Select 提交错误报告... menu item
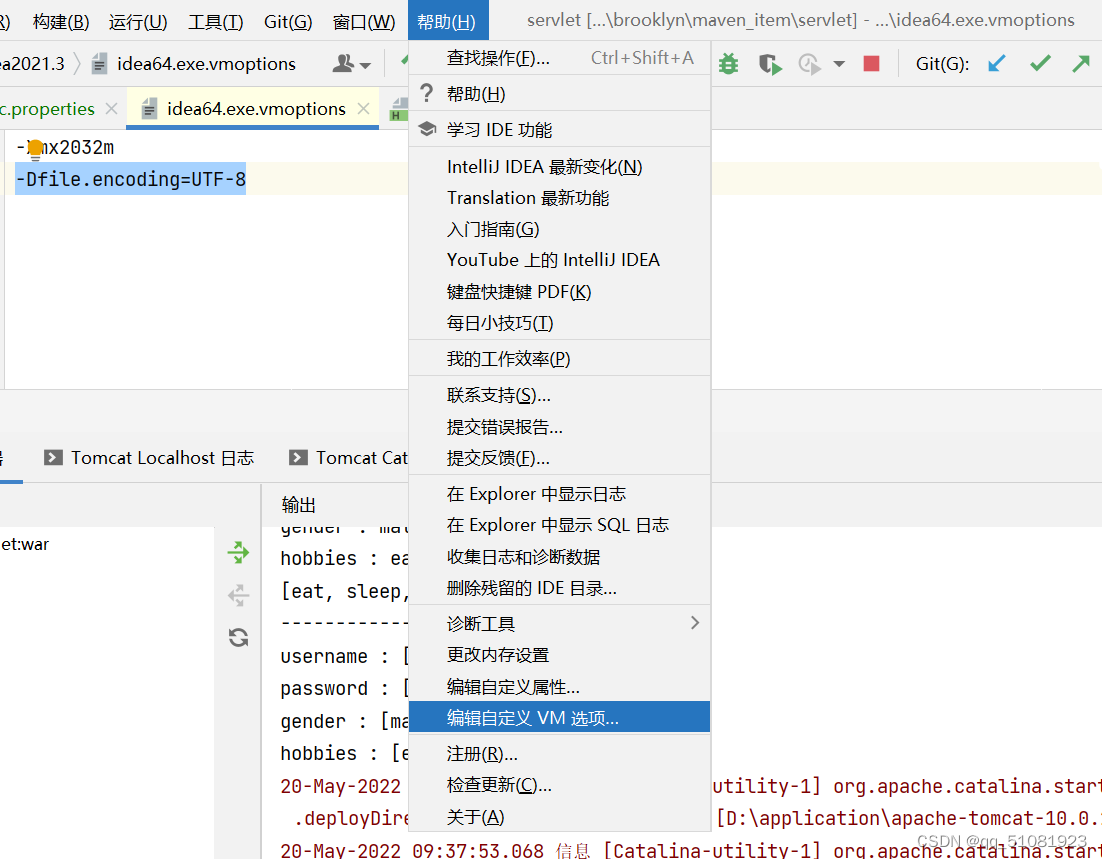 559,427
